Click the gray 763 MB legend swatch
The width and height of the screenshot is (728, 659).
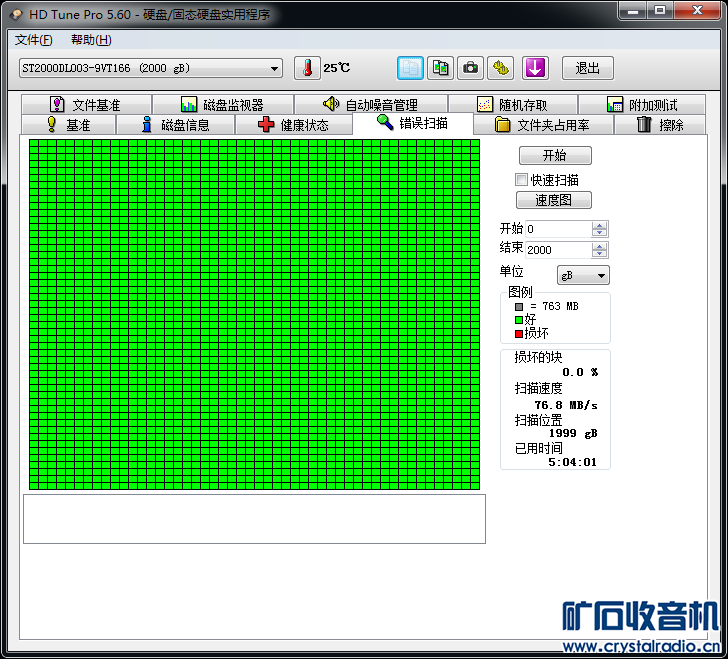point(519,307)
